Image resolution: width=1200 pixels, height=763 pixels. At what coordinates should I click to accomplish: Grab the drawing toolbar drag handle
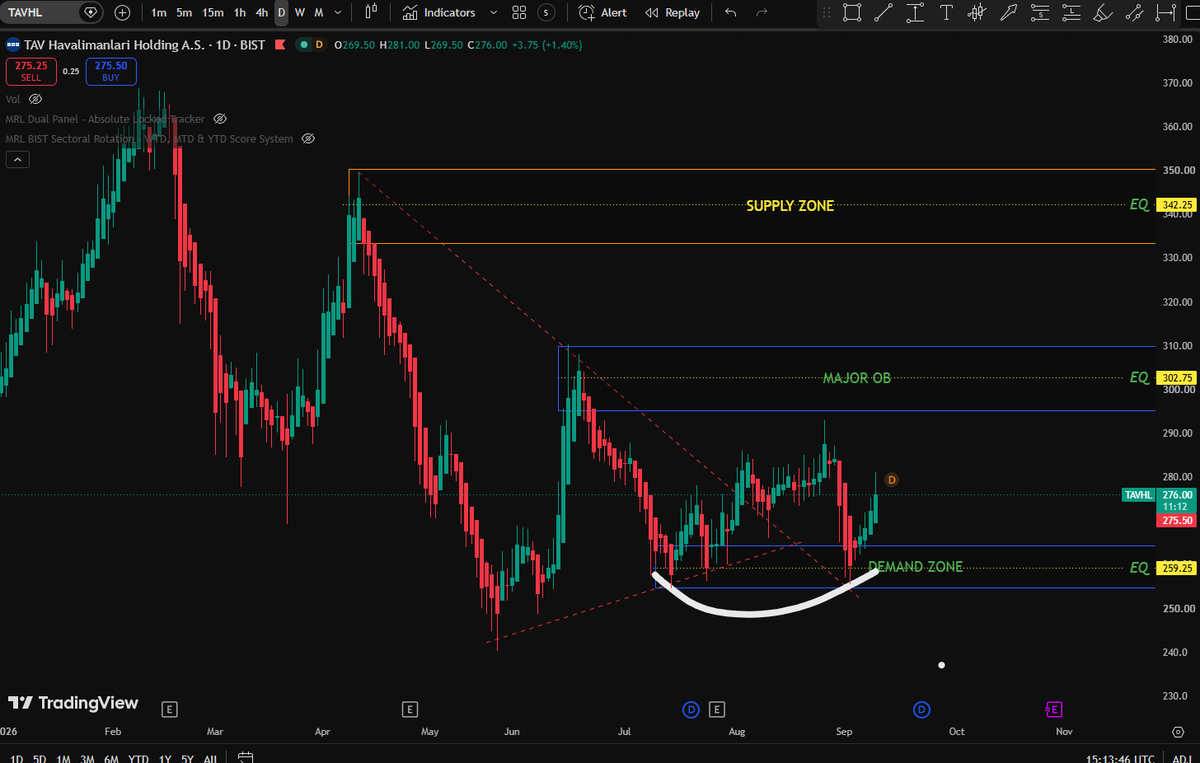825,13
